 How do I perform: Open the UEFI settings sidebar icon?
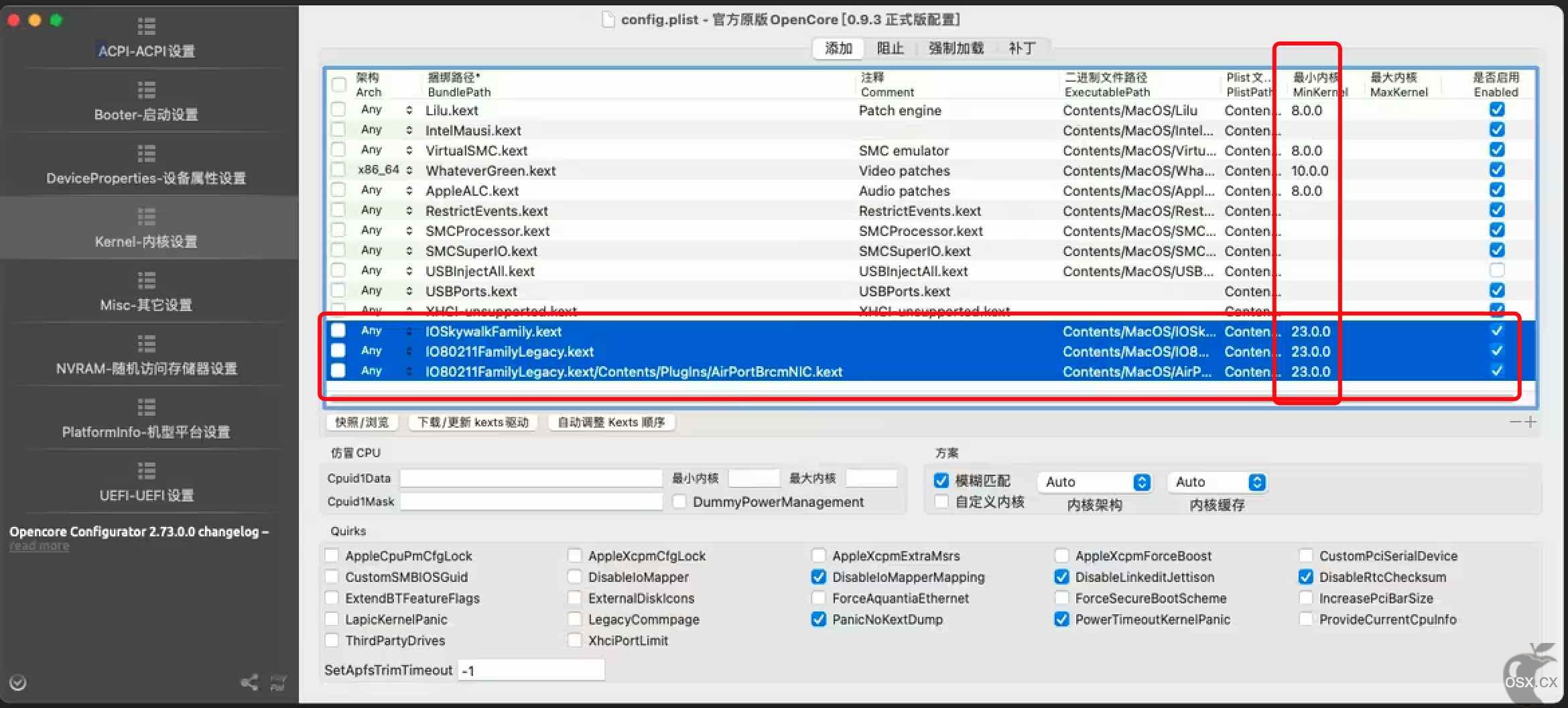pos(146,471)
